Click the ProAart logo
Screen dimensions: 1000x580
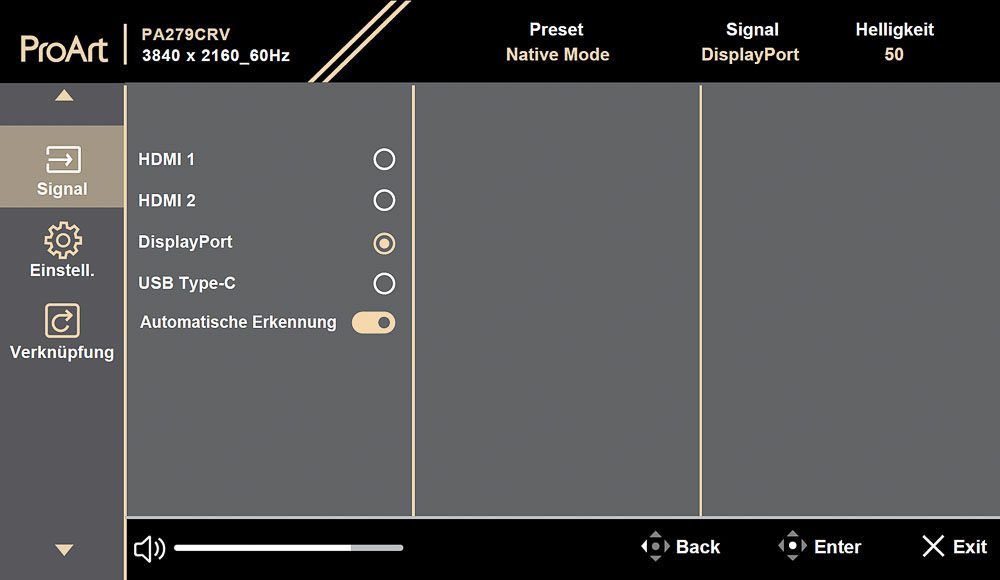[64, 48]
